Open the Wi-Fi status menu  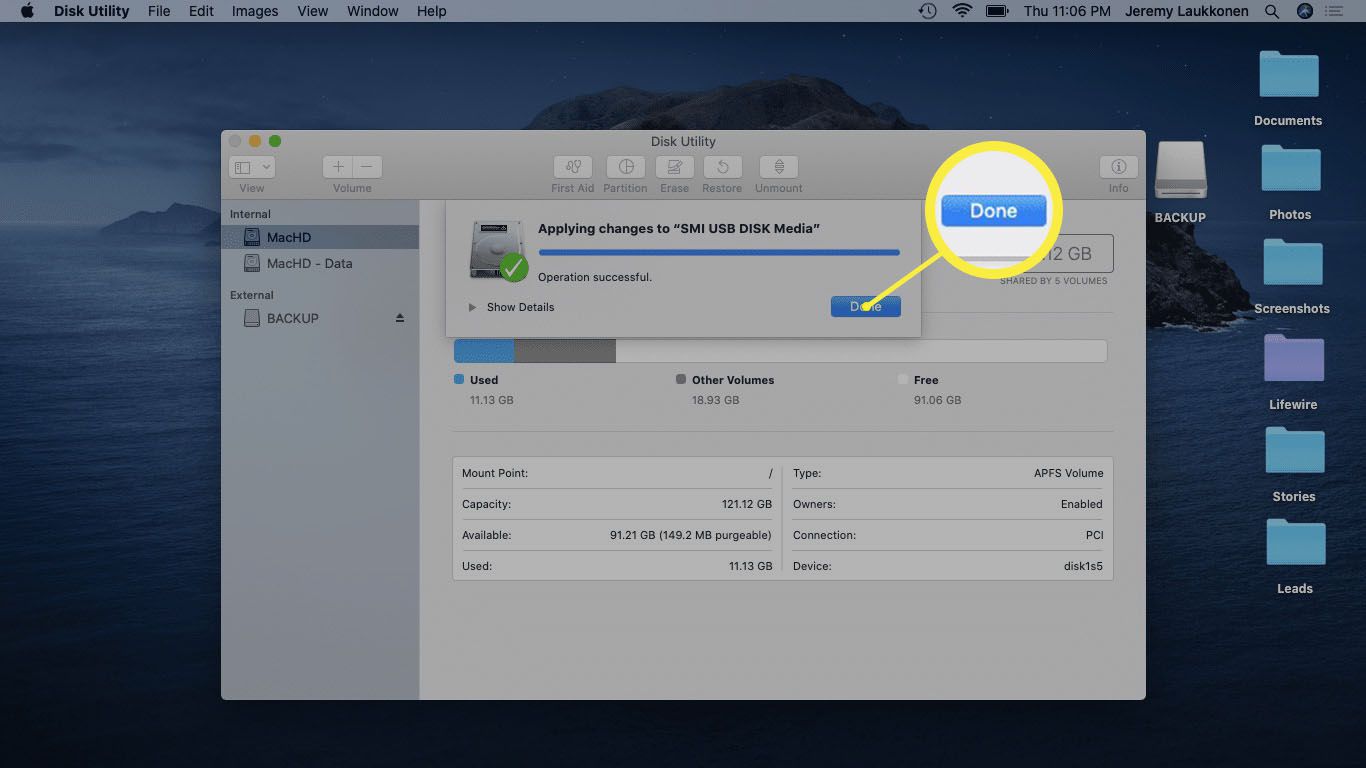click(962, 11)
